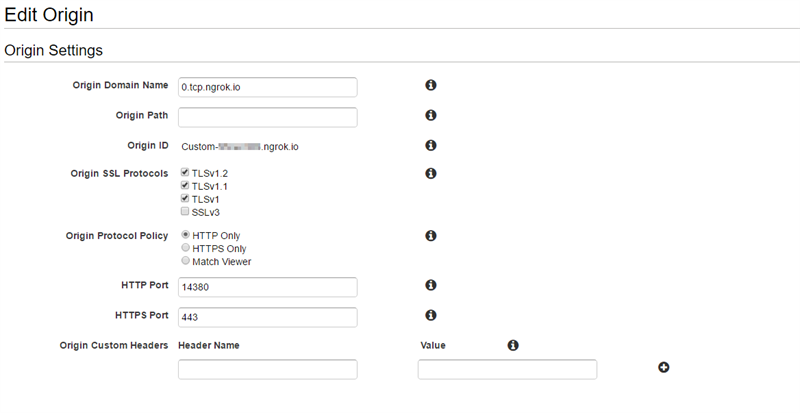Viewport: 800px width, 413px height.
Task: Click info icon for Origin Path
Action: pyautogui.click(x=431, y=116)
